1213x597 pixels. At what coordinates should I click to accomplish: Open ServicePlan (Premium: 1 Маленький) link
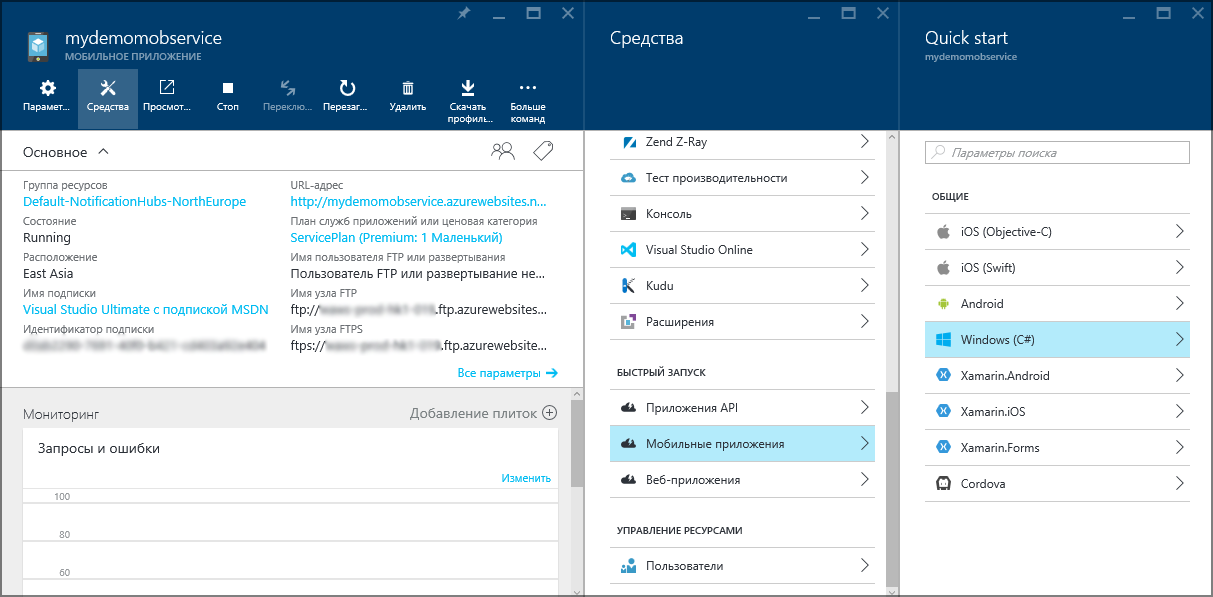point(396,238)
